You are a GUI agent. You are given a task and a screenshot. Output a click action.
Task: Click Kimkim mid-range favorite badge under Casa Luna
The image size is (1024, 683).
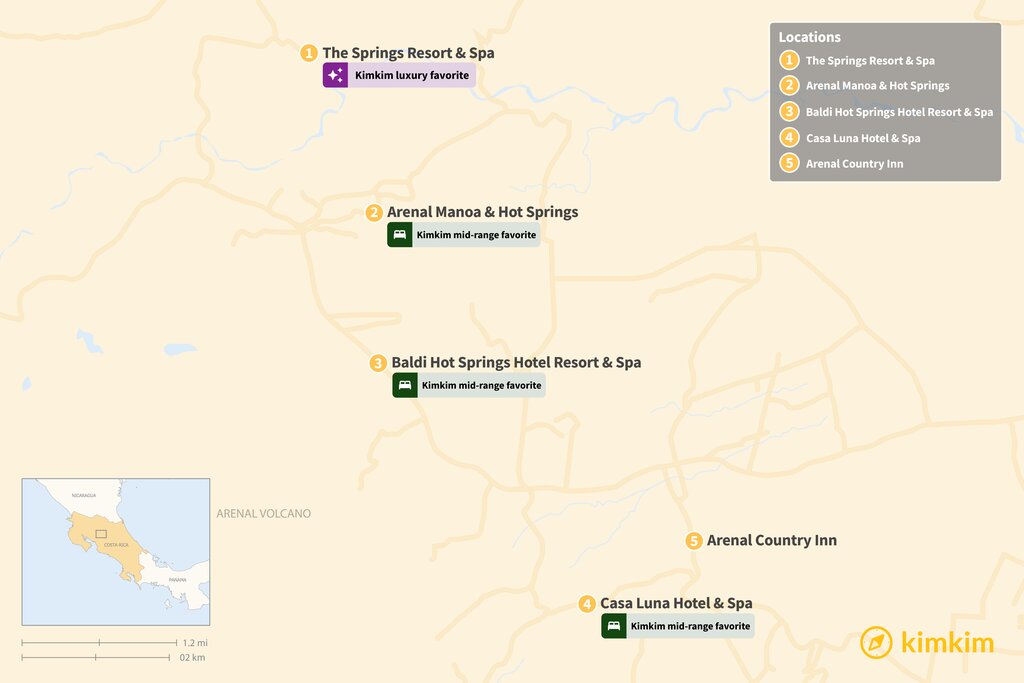click(690, 626)
